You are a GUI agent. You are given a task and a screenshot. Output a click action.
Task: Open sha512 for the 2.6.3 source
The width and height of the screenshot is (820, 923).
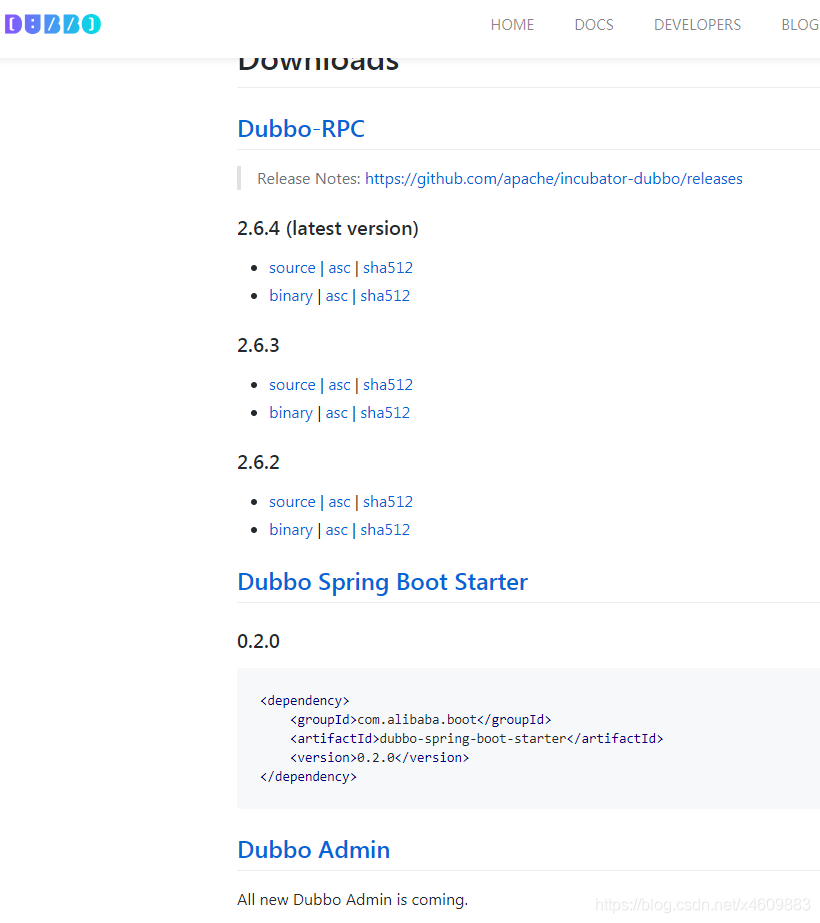388,385
